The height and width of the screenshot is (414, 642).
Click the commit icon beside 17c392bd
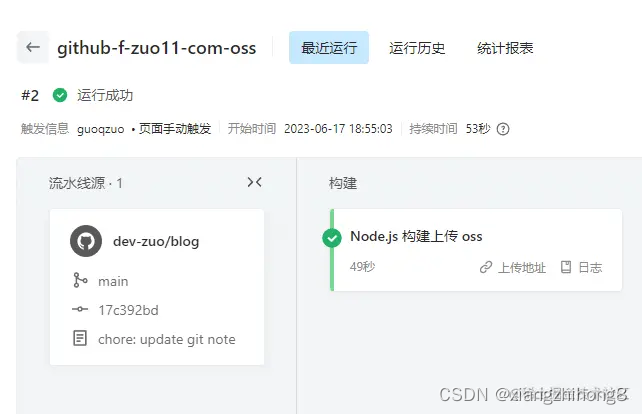[x=80, y=310]
